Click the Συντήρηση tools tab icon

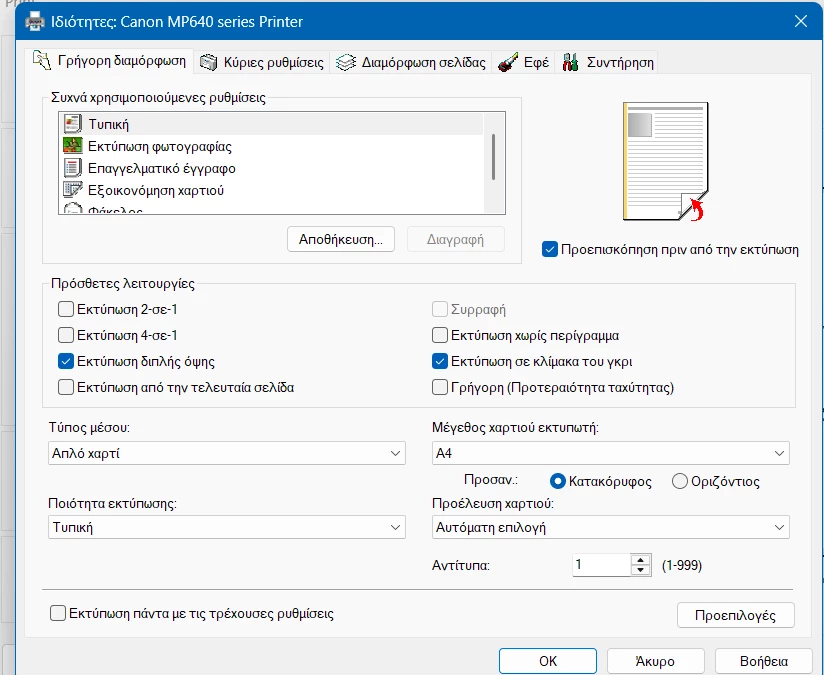tap(570, 63)
